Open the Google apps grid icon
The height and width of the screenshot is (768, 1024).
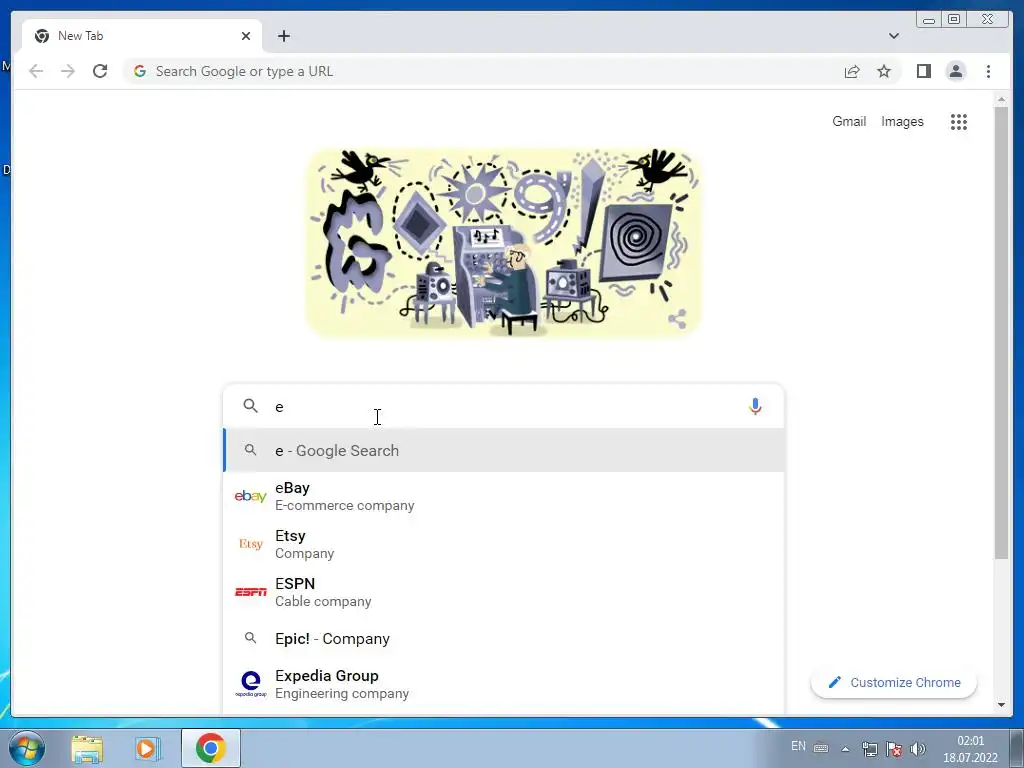(959, 121)
